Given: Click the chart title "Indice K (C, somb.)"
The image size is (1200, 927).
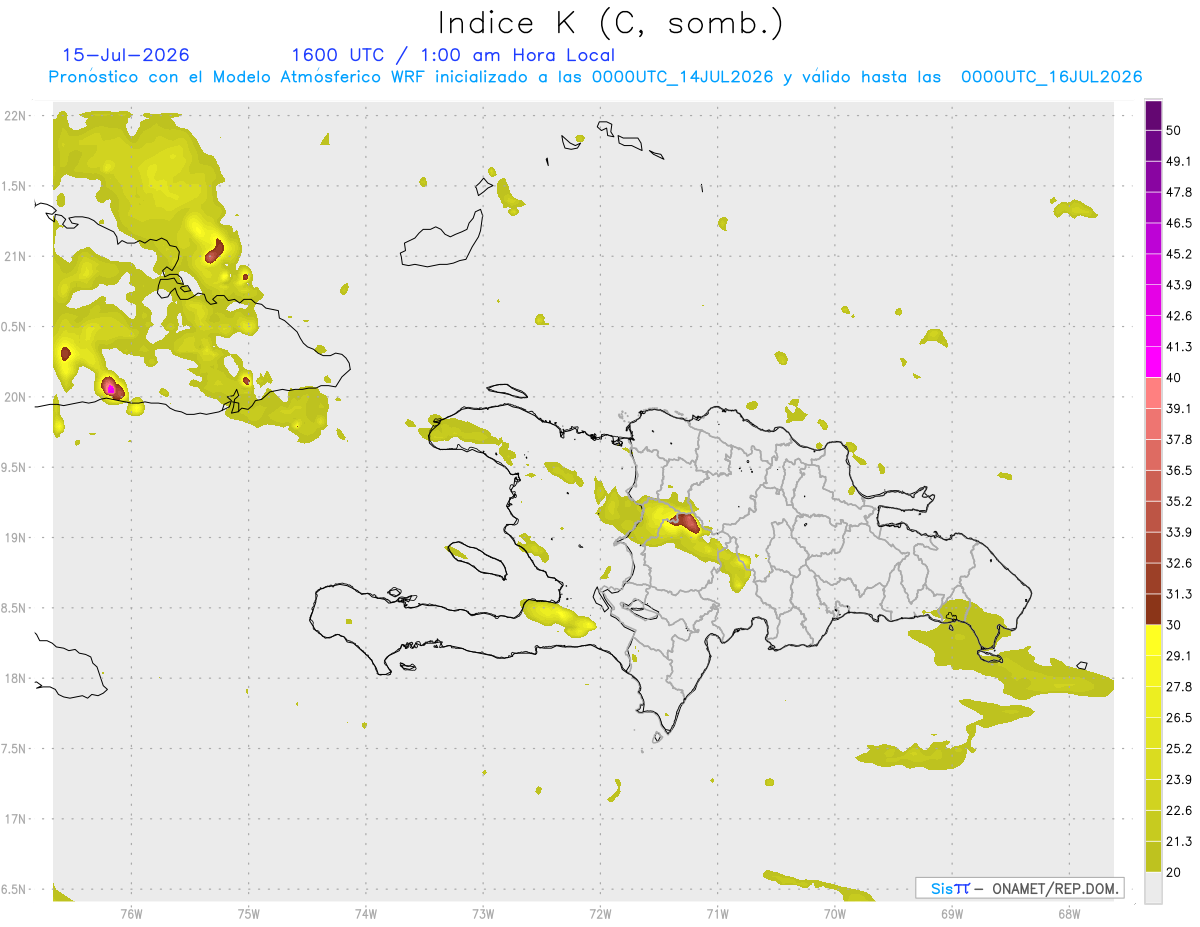Looking at the screenshot, I should pyautogui.click(x=611, y=23).
